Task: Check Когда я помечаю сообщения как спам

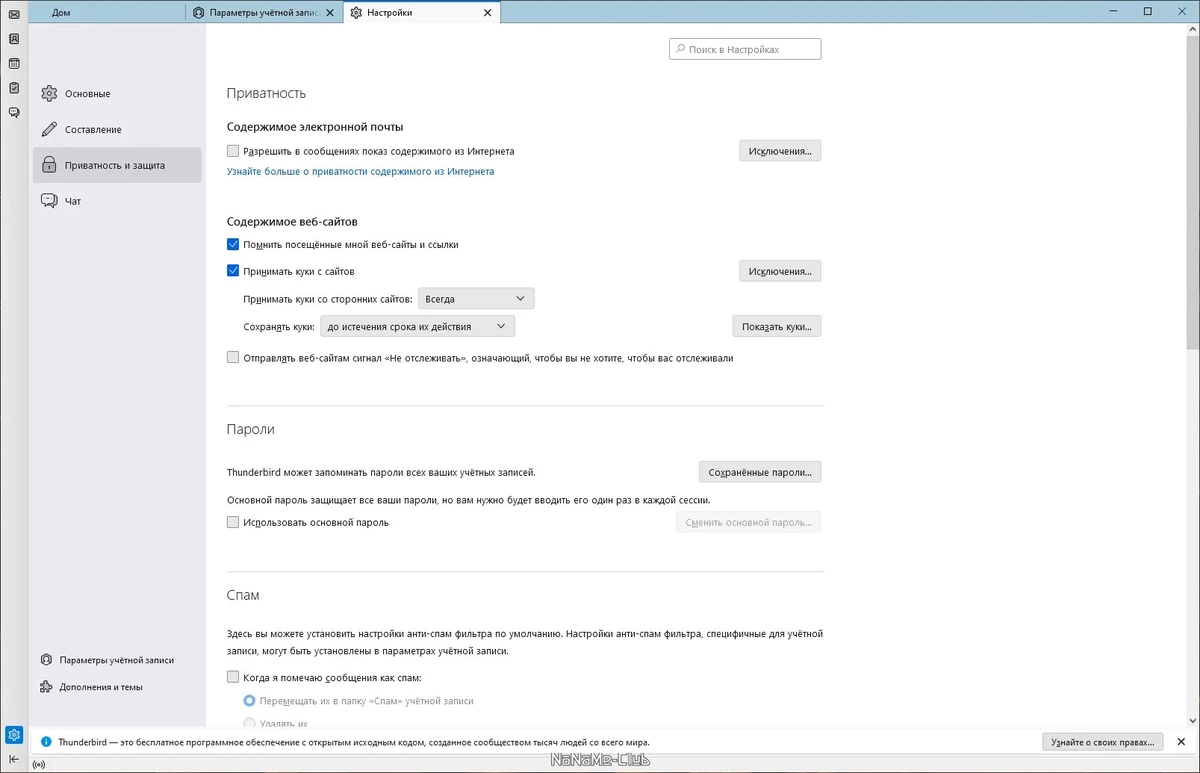Action: 233,677
